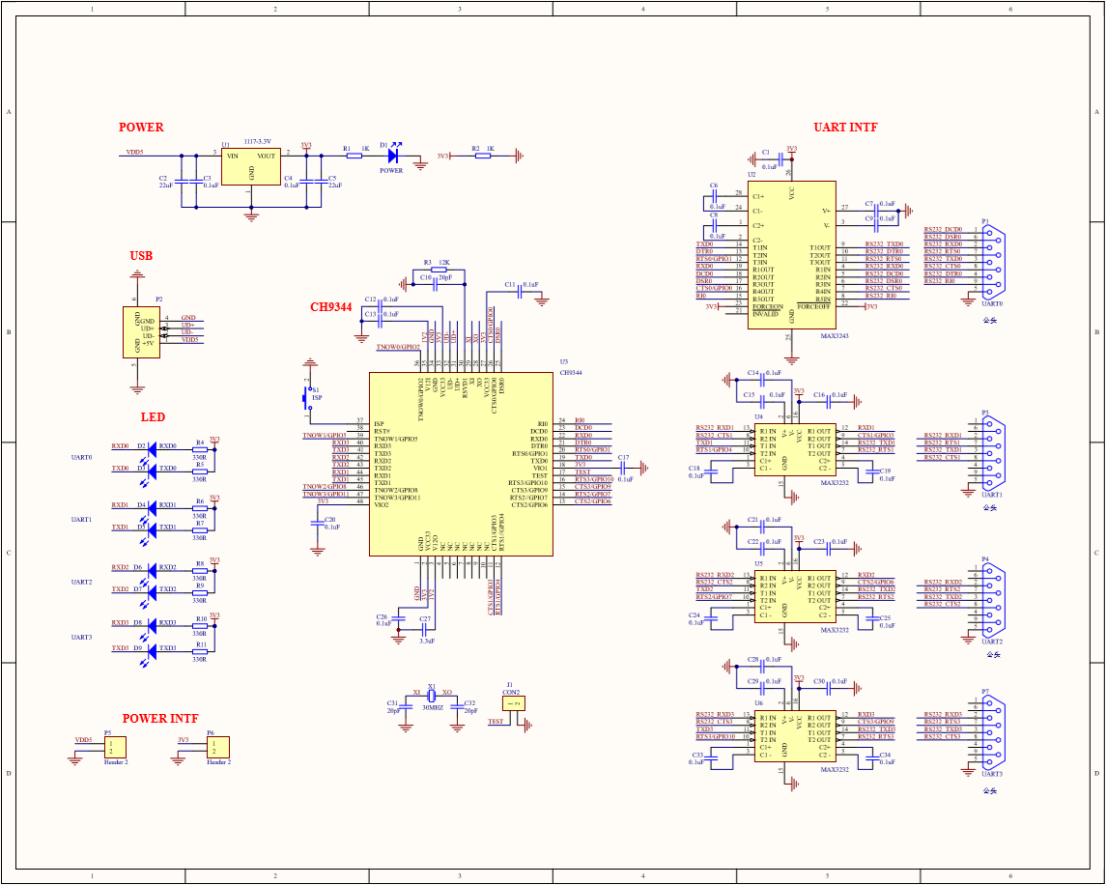Click the red 'USB' section heading

(141, 255)
